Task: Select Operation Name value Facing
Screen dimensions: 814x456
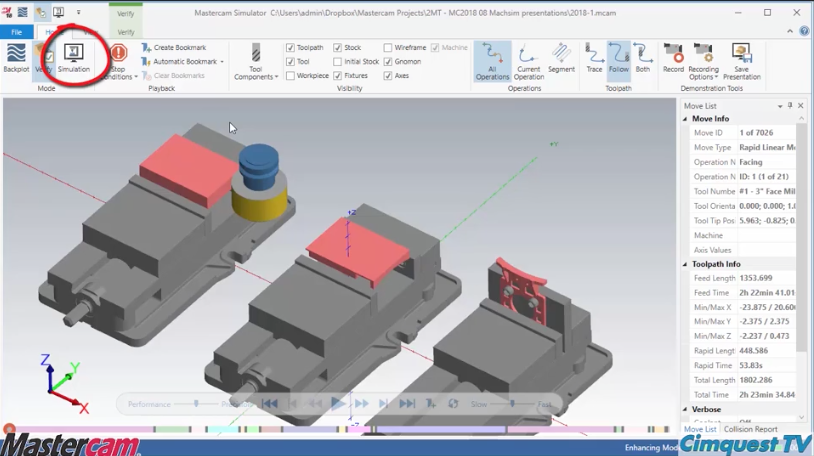Action: point(751,162)
